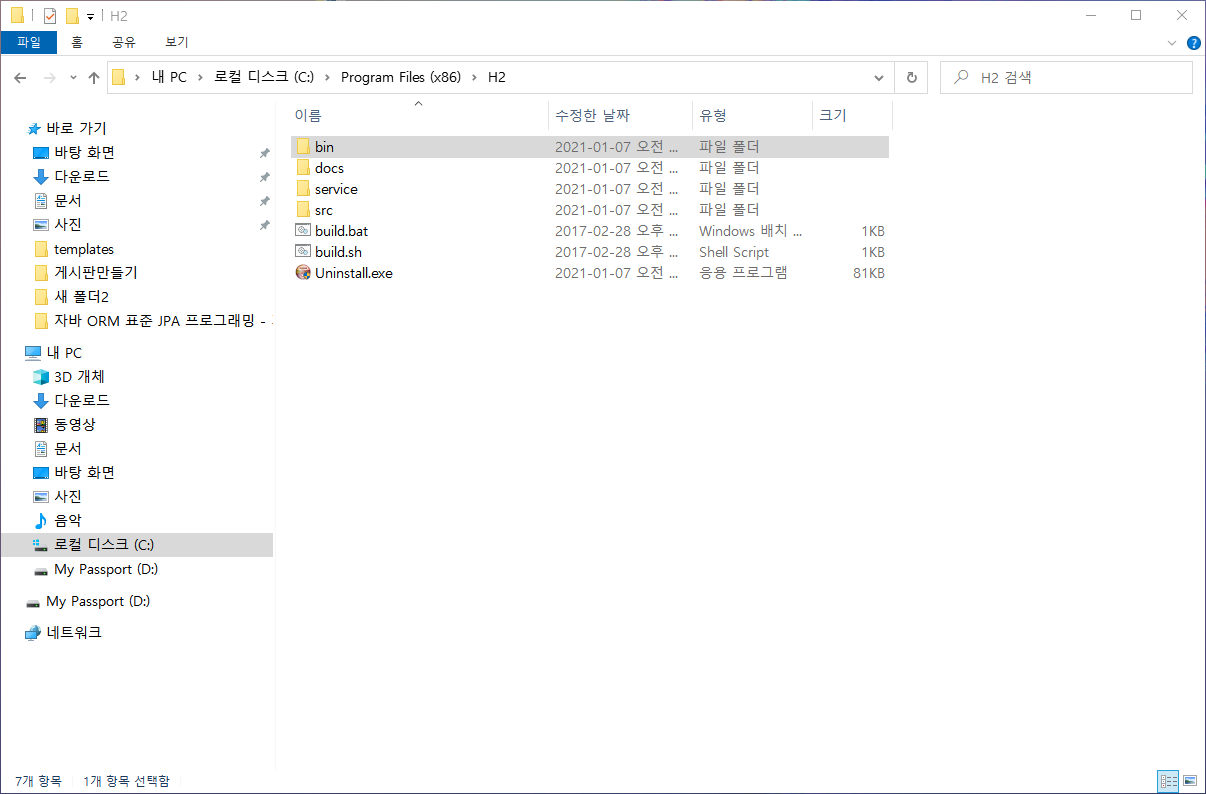
Task: Select 다운로드 under 내 PC
Action: [82, 401]
